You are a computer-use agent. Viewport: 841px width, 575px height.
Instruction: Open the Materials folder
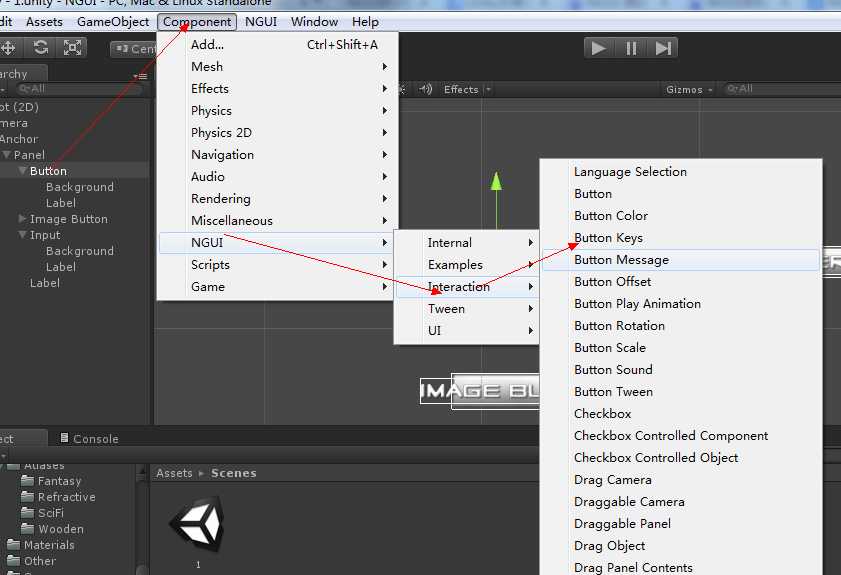point(41,545)
